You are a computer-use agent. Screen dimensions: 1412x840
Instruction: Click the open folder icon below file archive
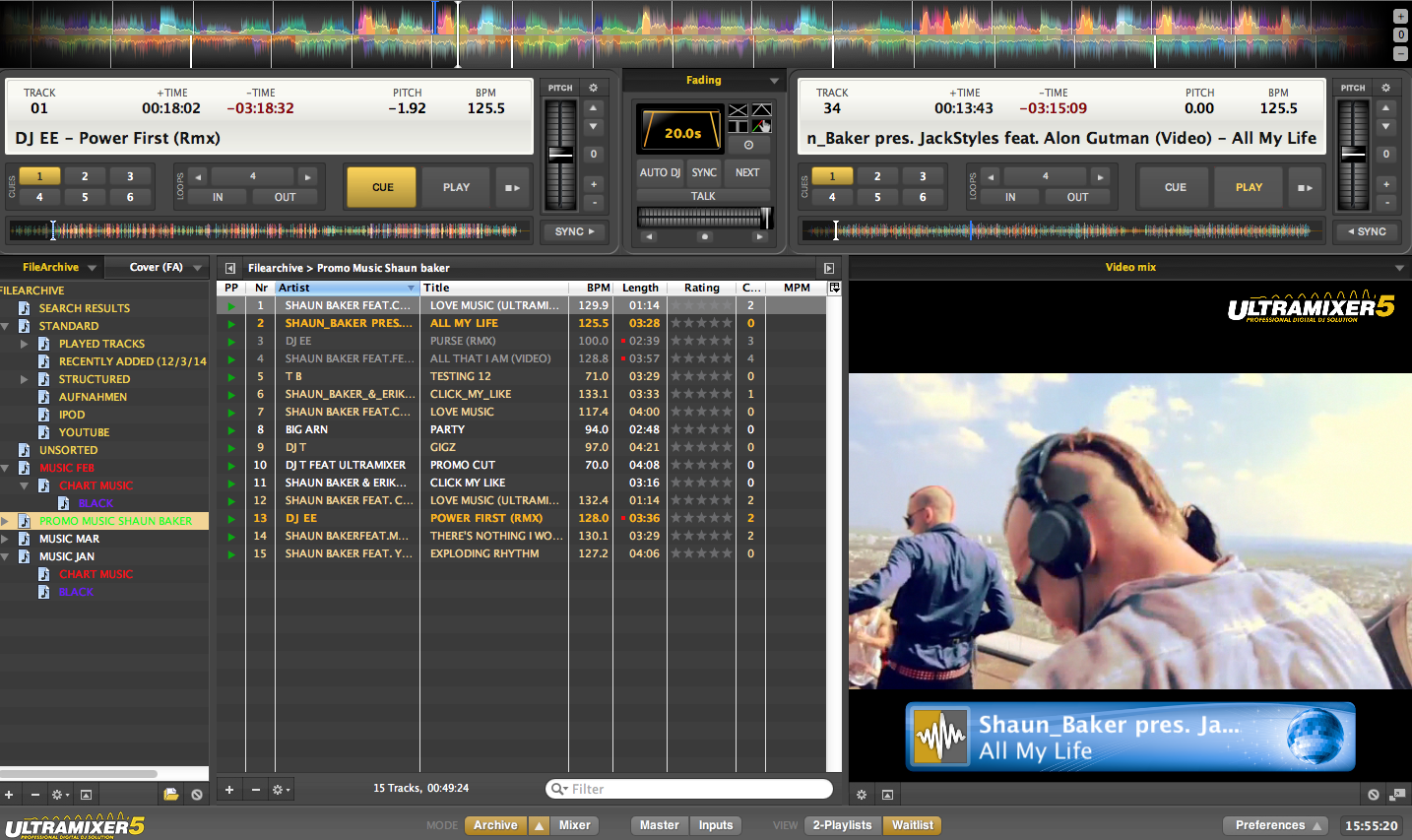[170, 794]
